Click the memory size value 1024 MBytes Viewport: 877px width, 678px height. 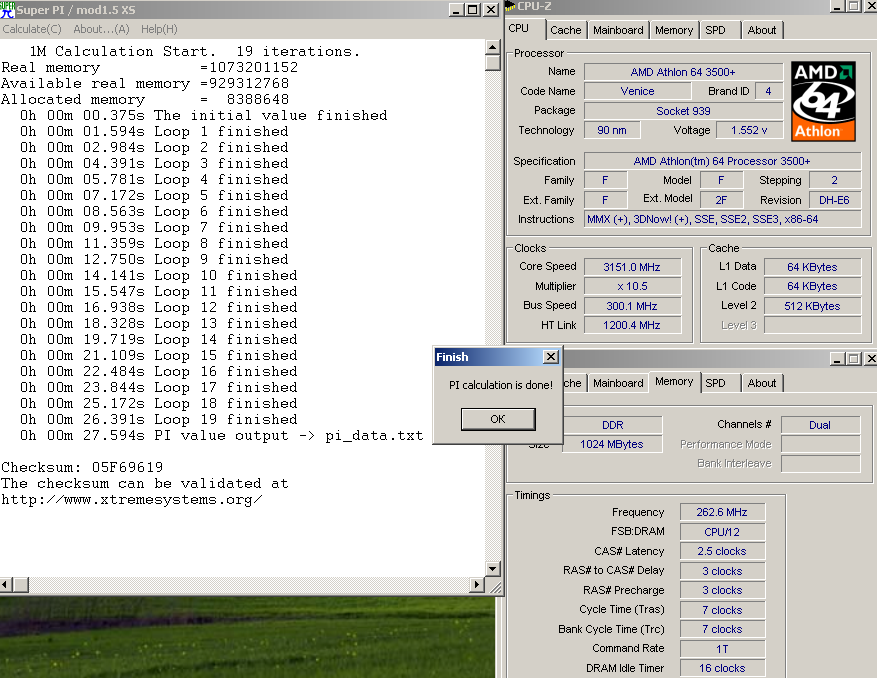612,444
